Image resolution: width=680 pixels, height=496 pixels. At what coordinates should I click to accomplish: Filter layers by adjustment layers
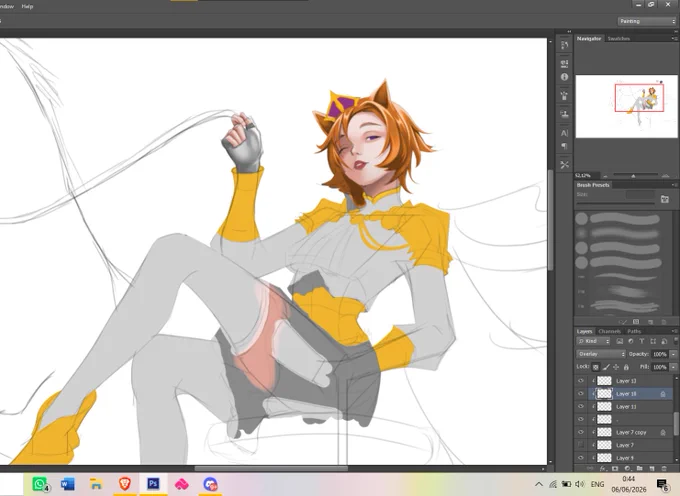coord(631,341)
